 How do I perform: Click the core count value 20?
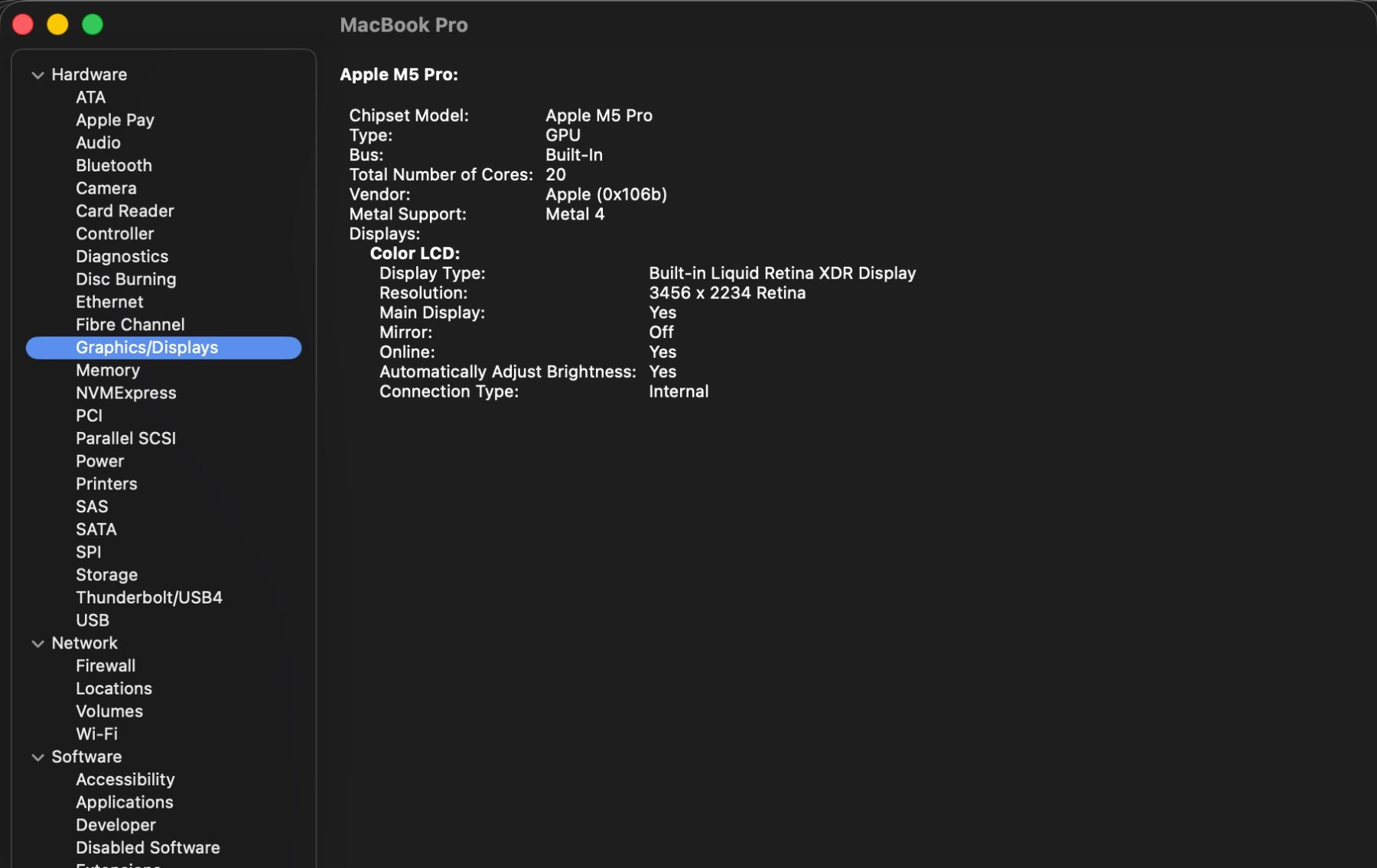pyautogui.click(x=555, y=175)
